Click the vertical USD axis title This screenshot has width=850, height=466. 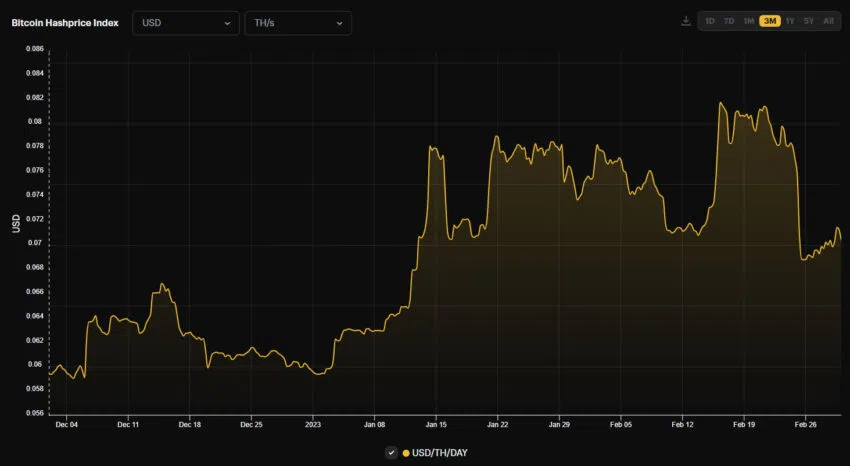tap(16, 224)
